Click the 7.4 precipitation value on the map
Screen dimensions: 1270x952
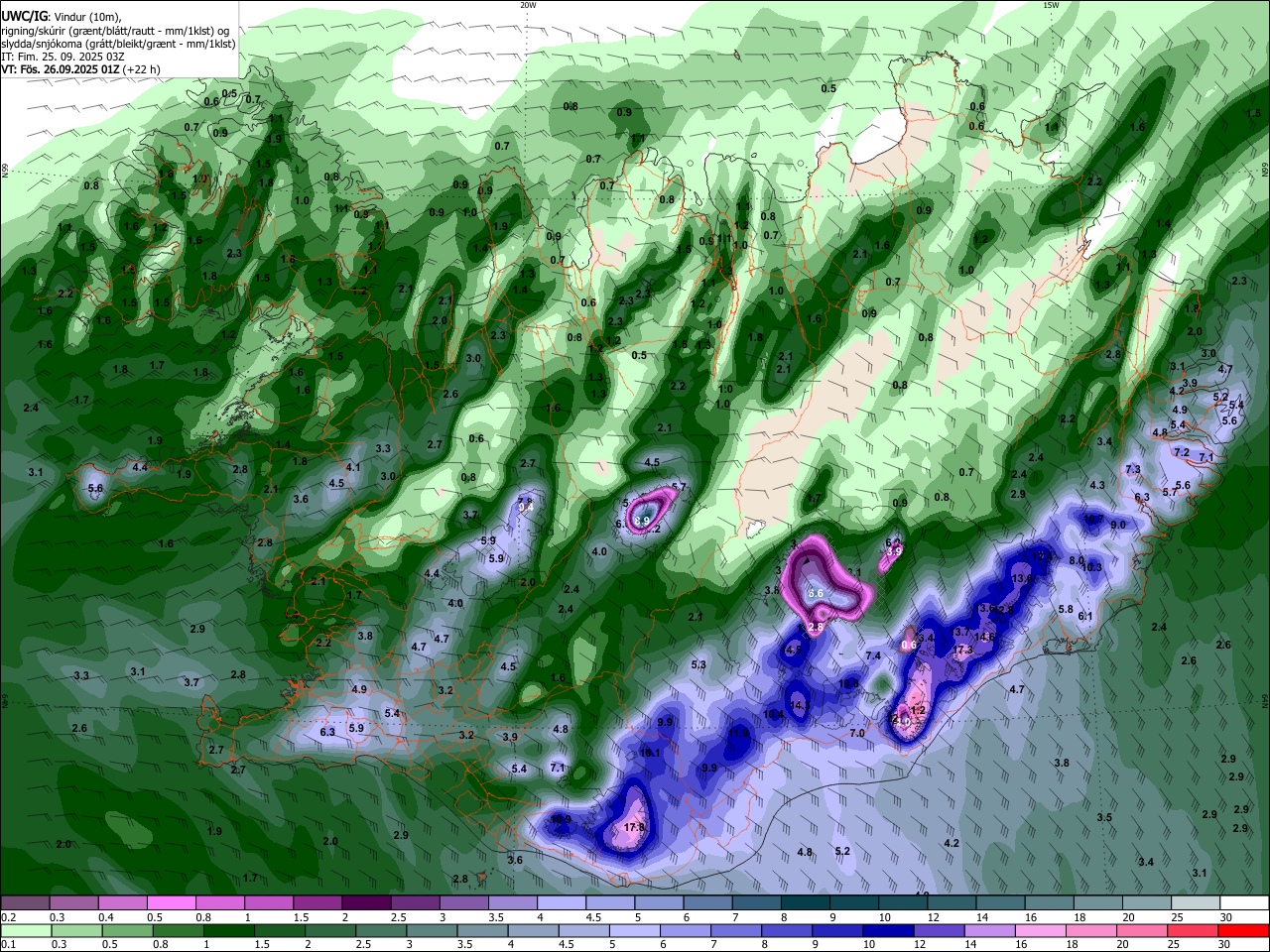(873, 655)
